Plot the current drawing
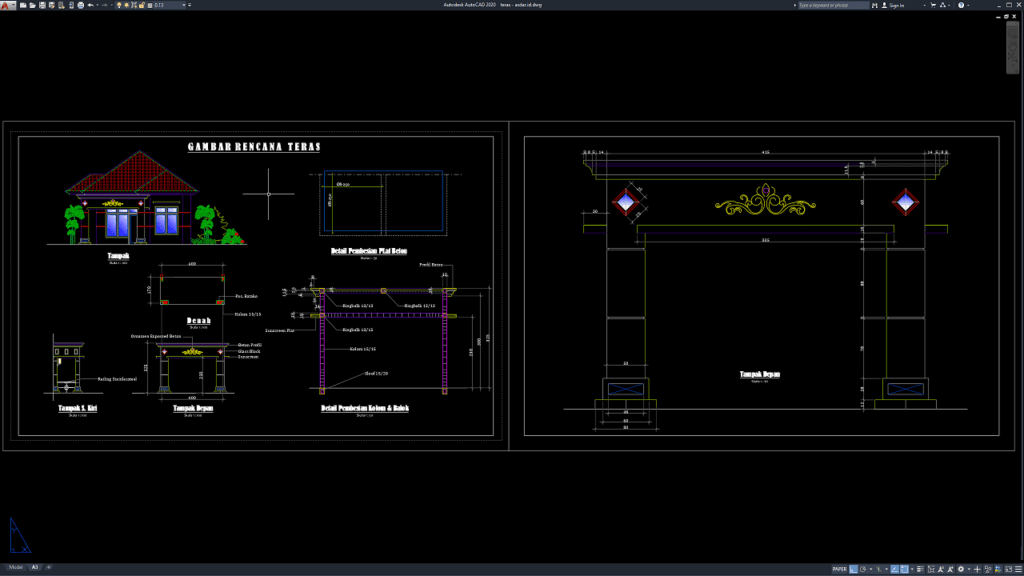 click(x=80, y=5)
